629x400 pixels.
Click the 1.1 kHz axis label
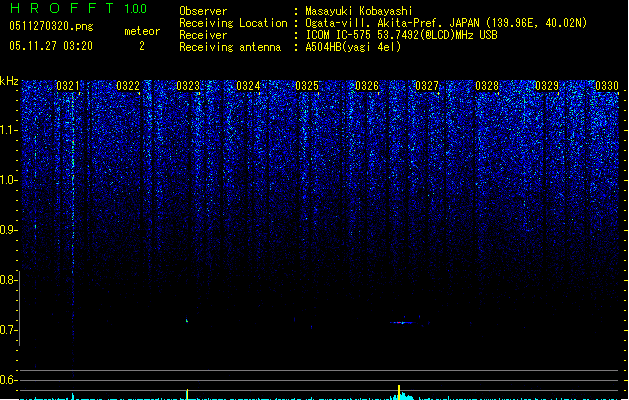pos(9,130)
